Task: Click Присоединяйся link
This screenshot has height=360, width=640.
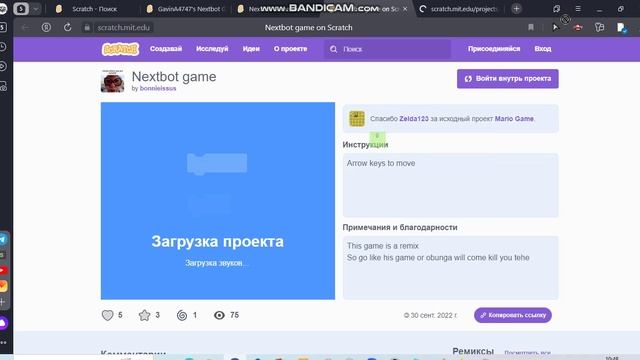Action: (x=494, y=49)
